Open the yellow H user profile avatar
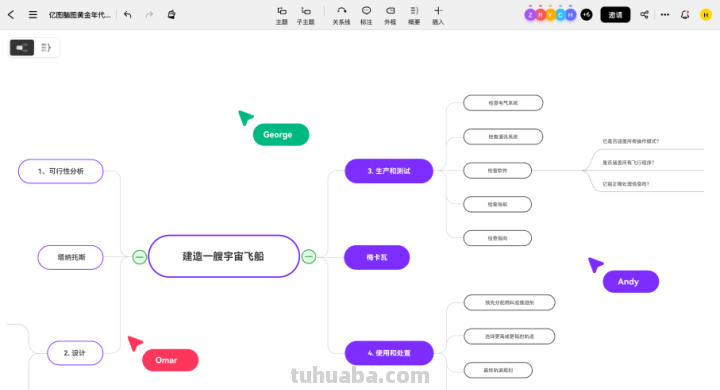Image resolution: width=720 pixels, height=390 pixels. [x=706, y=15]
